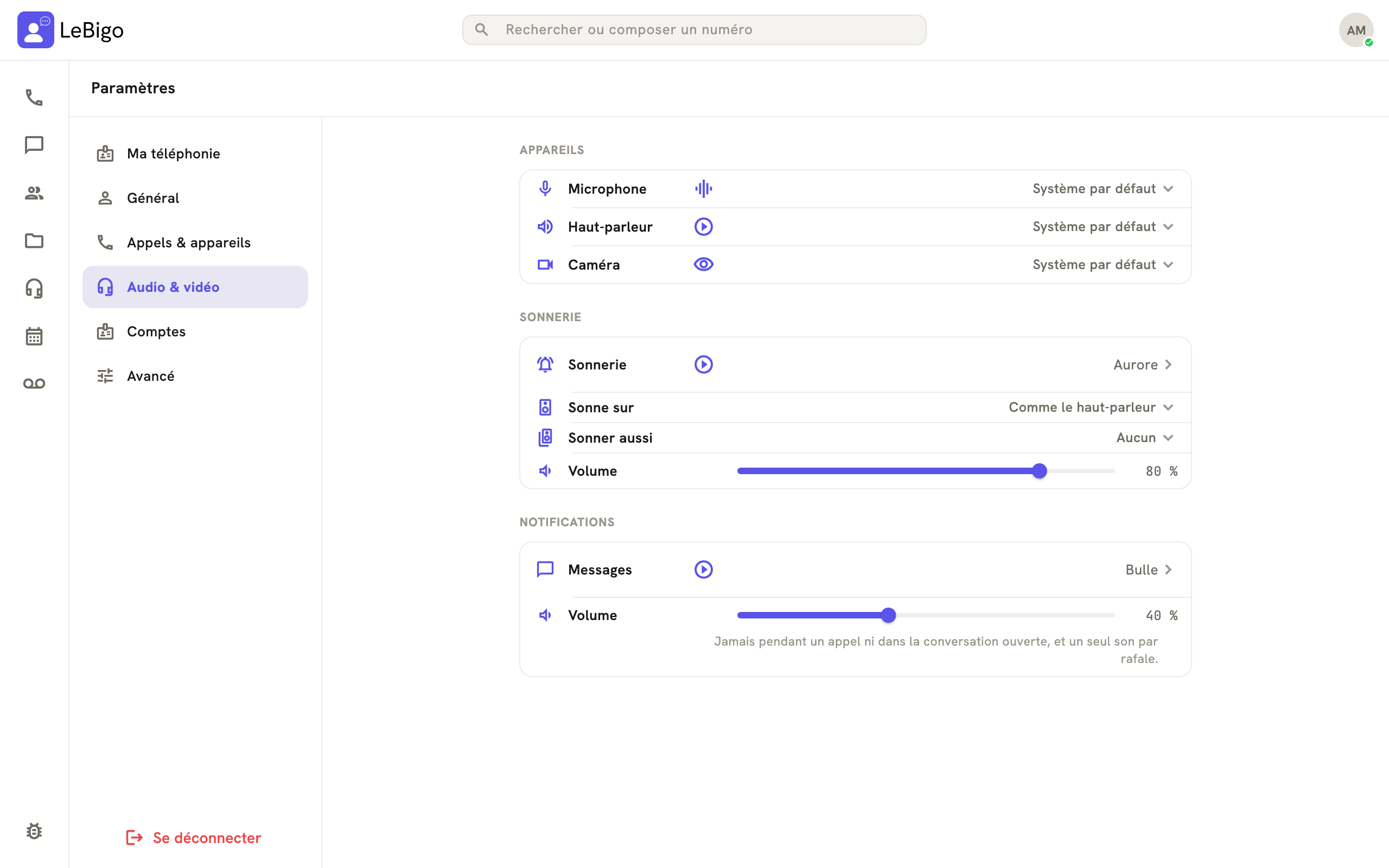The width and height of the screenshot is (1389, 868).
Task: Open the Haut-parleur device dropdown
Action: (1103, 227)
